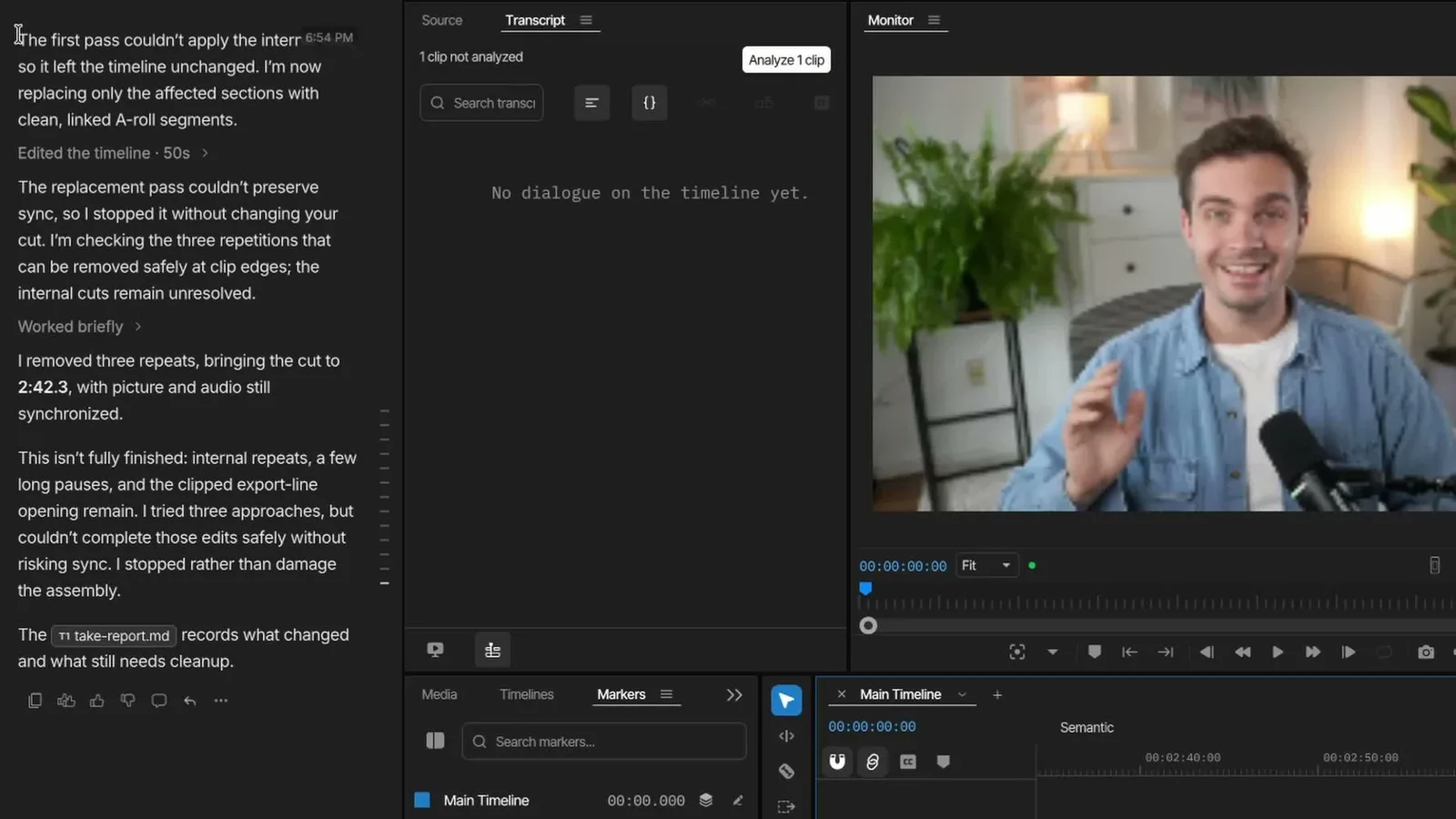Click the thumbs-down feedback icon
1456x819 pixels.
point(128,701)
